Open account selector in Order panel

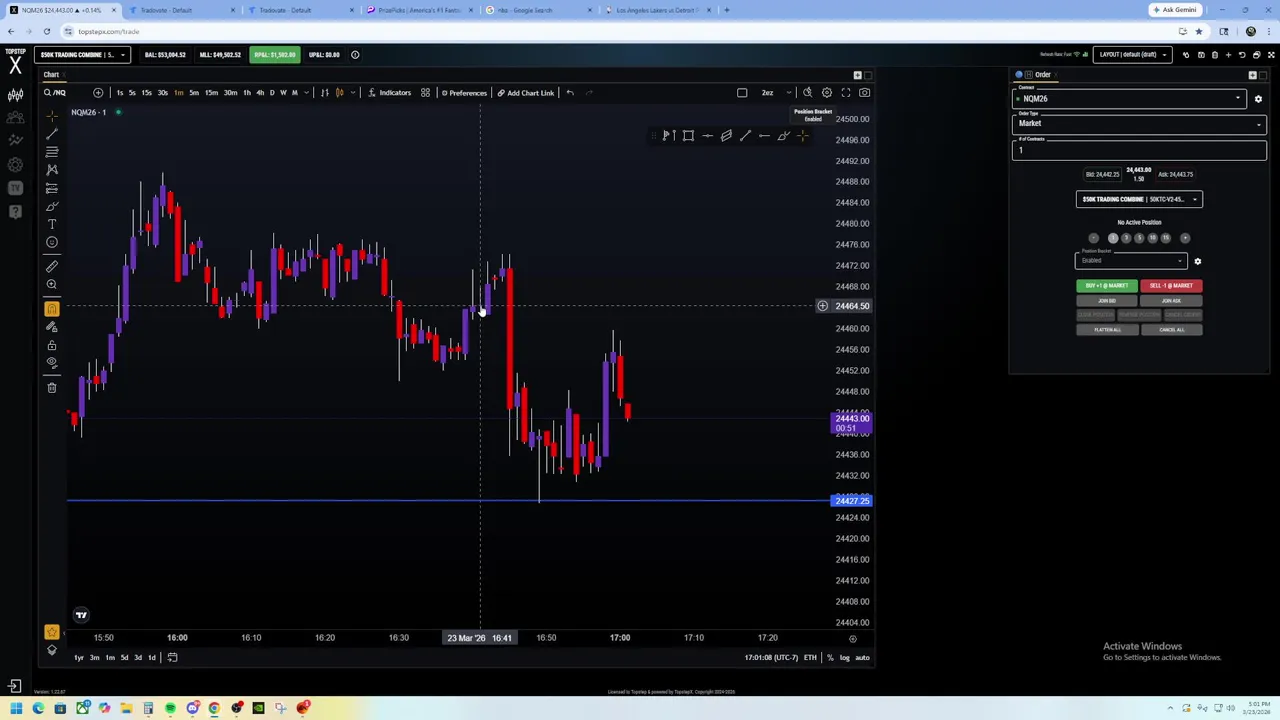(1139, 199)
